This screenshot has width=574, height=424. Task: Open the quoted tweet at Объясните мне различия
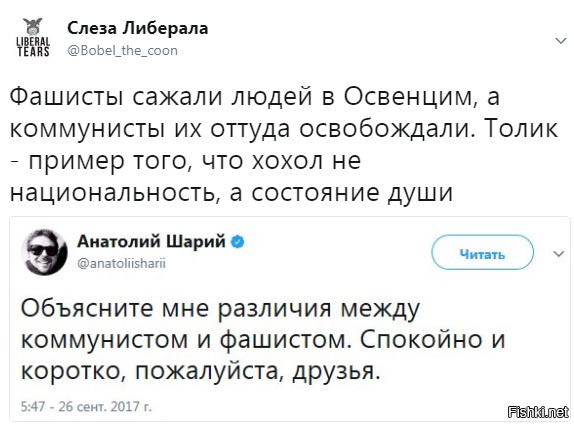(x=220, y=309)
